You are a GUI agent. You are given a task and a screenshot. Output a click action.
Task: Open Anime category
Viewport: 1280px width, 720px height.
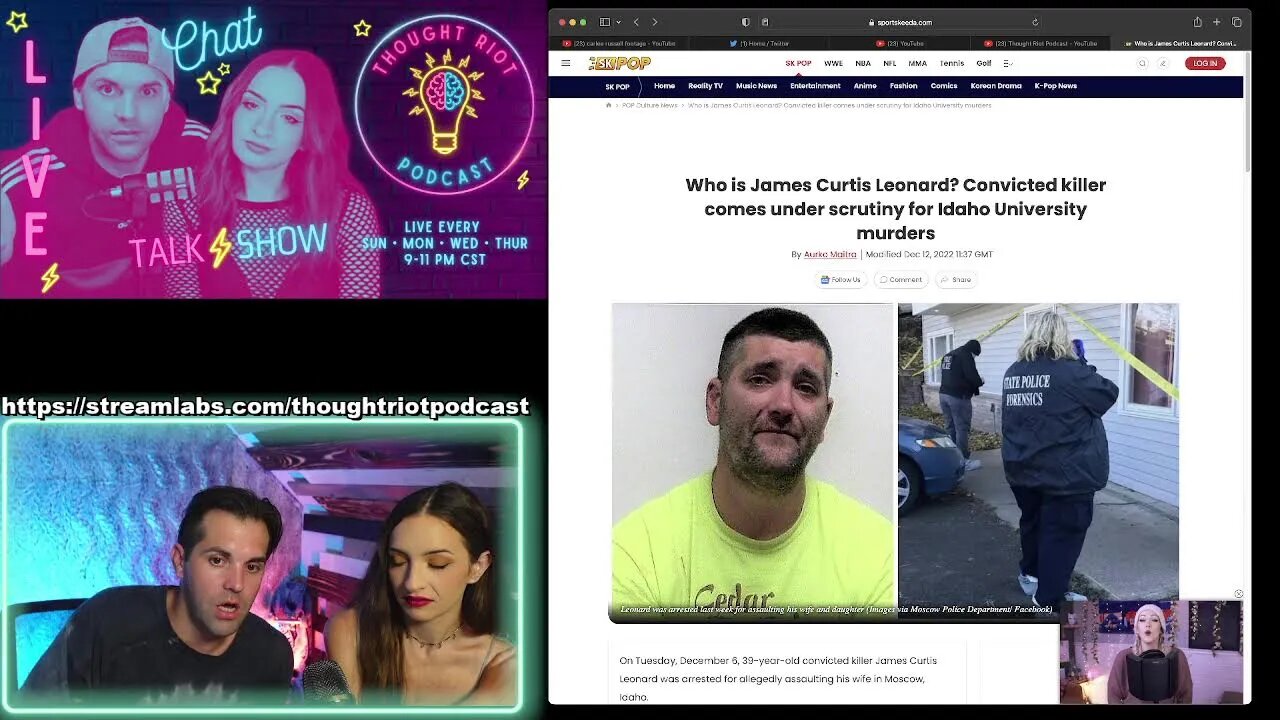[x=865, y=86]
